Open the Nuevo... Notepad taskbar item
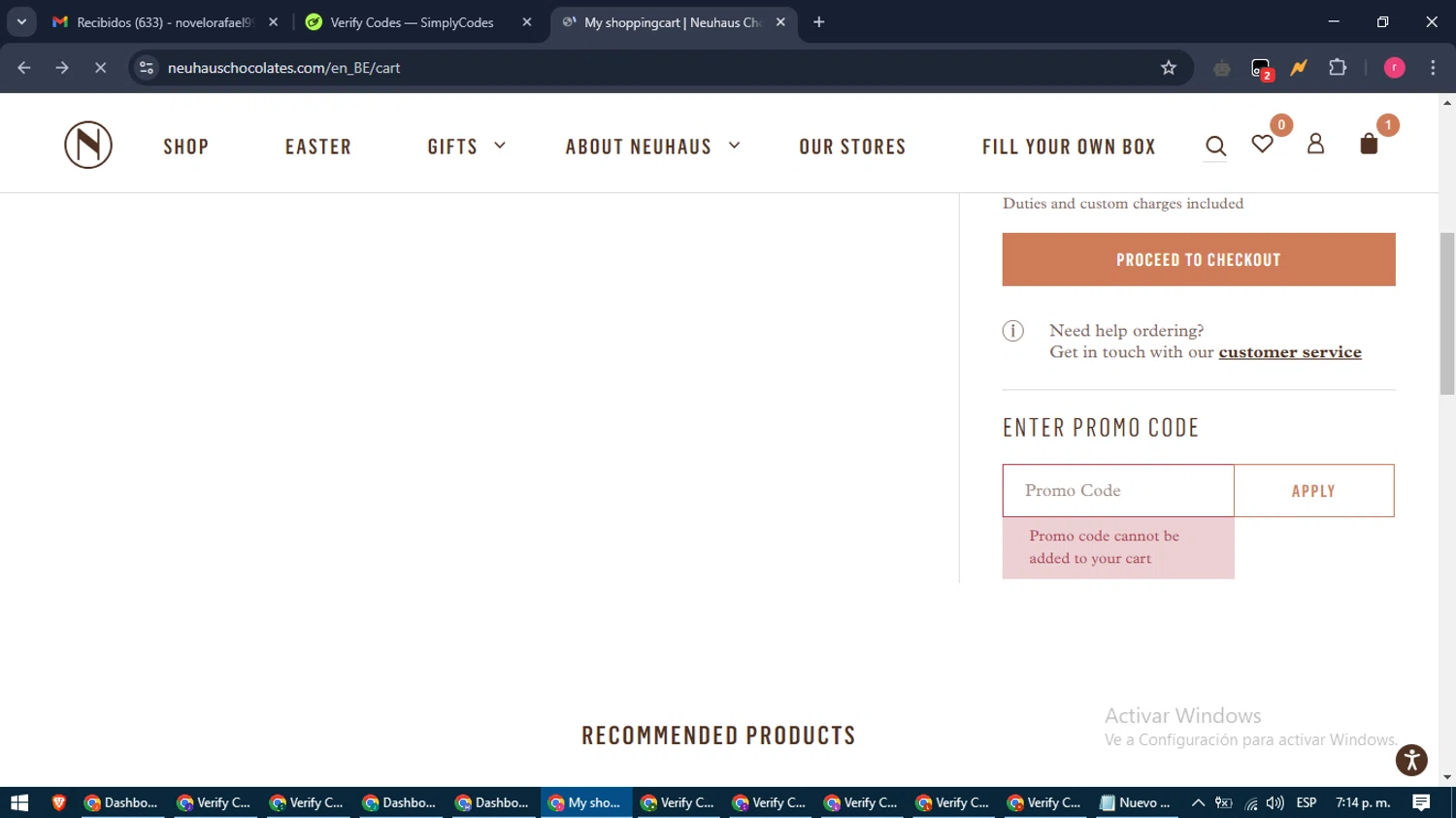The width and height of the screenshot is (1456, 818). 1136,802
